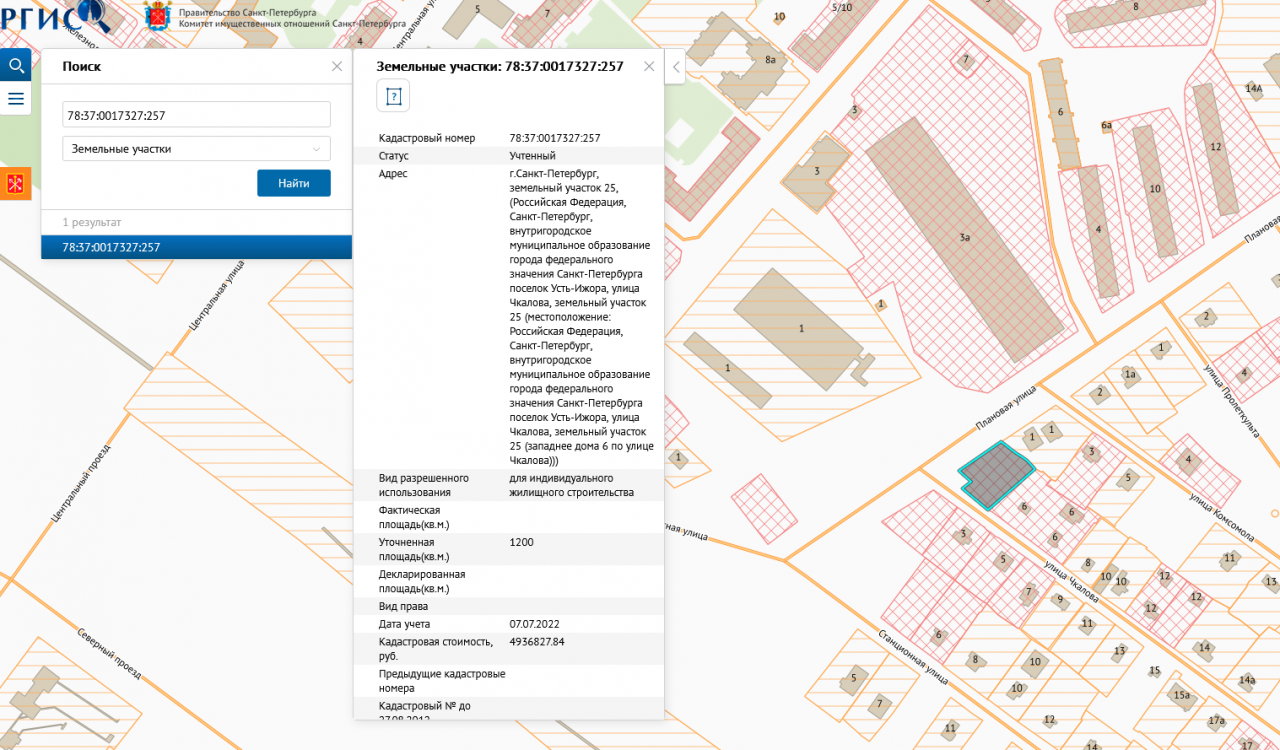Image resolution: width=1280 pixels, height=750 pixels.
Task: Open the Земельные участки layer dropdown
Action: tap(196, 149)
